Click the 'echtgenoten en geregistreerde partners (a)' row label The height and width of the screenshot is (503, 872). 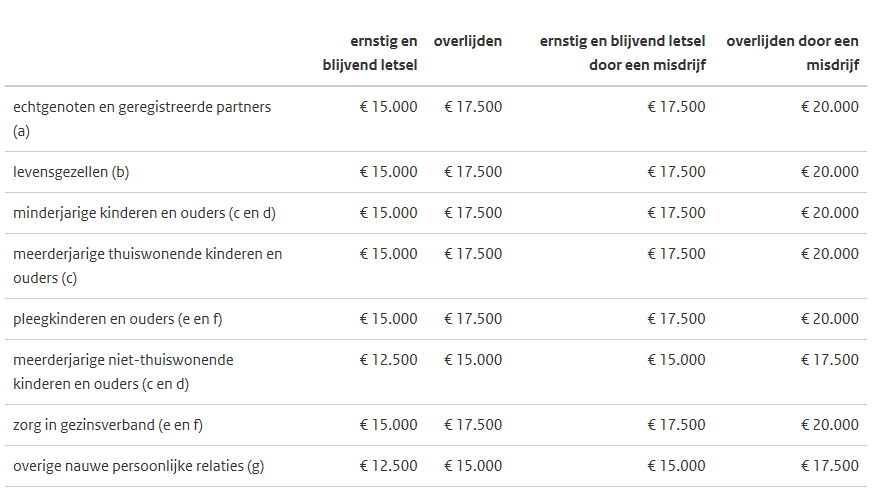click(142, 119)
